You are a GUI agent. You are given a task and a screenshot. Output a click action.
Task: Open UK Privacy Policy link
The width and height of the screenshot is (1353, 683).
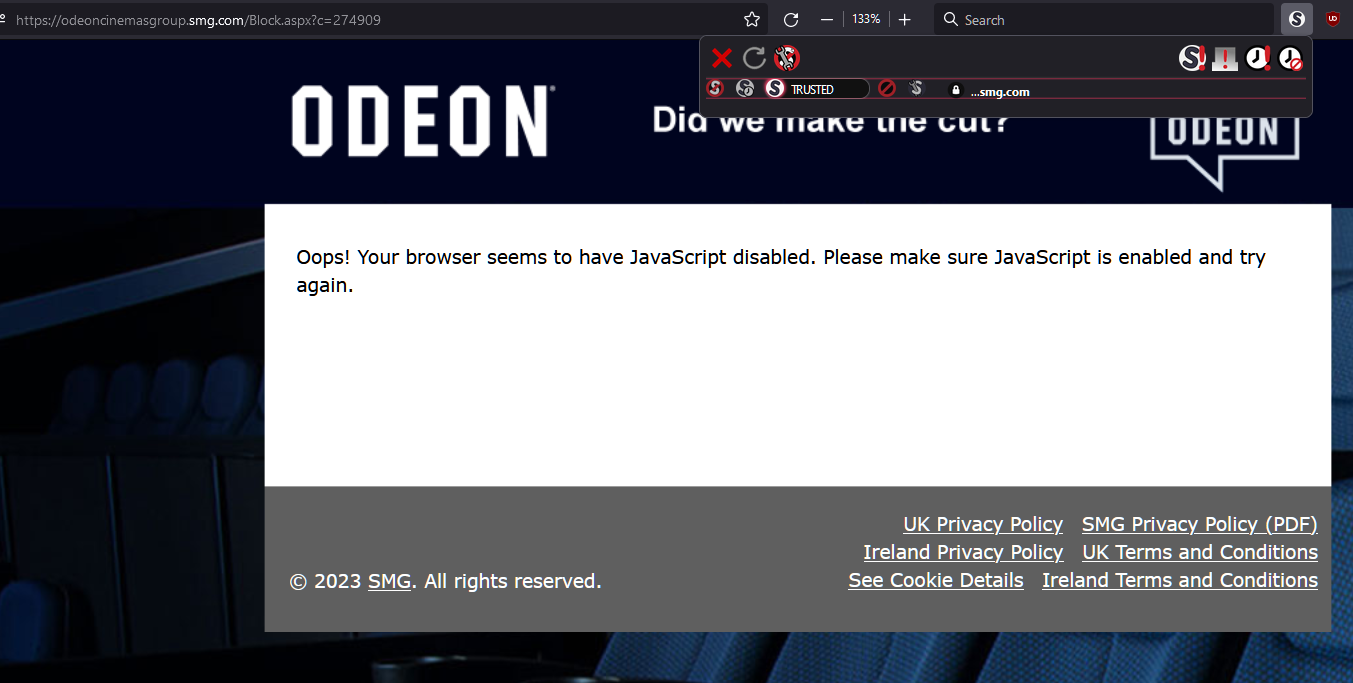pos(983,524)
